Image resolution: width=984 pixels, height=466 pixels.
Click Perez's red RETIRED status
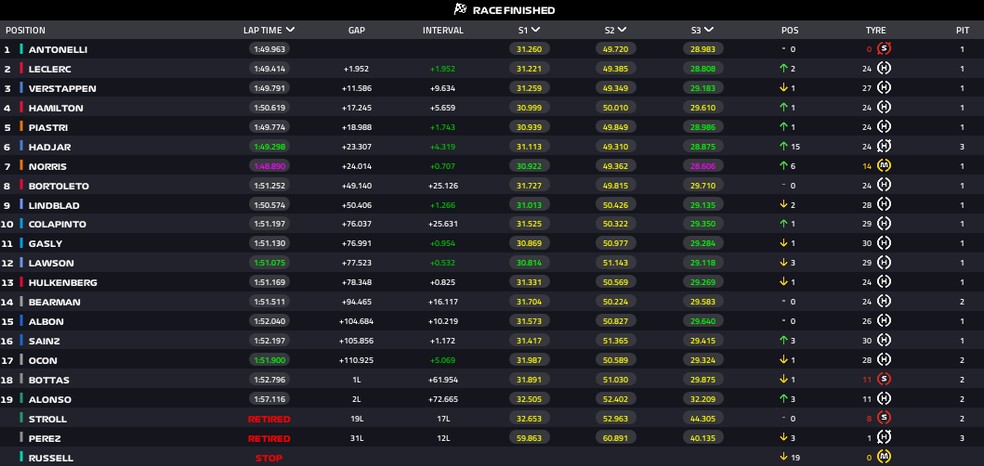(x=269, y=438)
